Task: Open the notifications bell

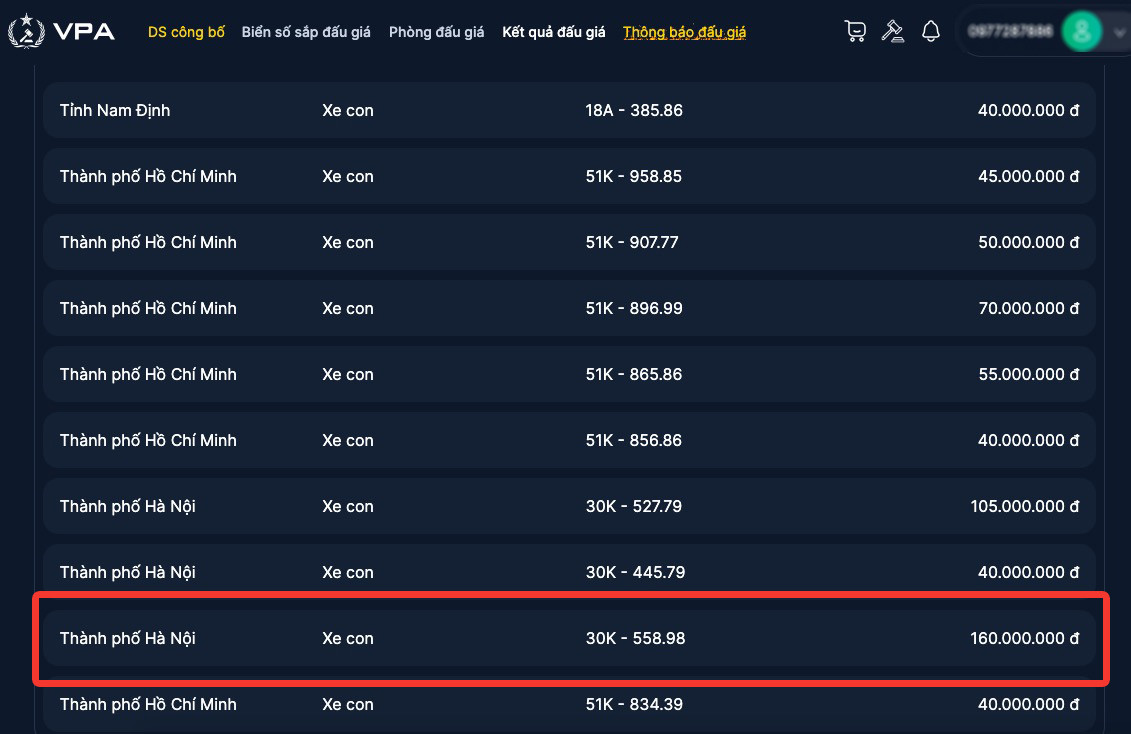Action: point(931,32)
